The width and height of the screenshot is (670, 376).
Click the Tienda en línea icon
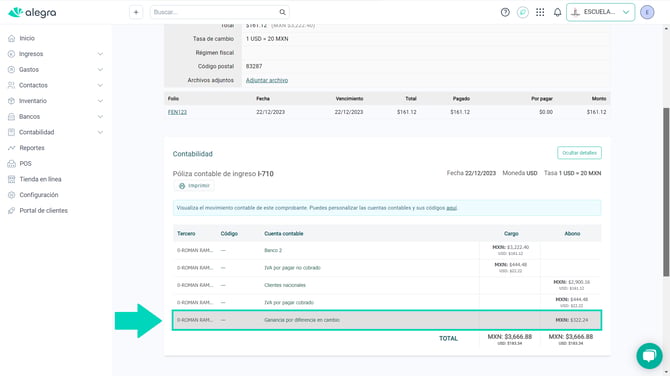tap(12, 179)
